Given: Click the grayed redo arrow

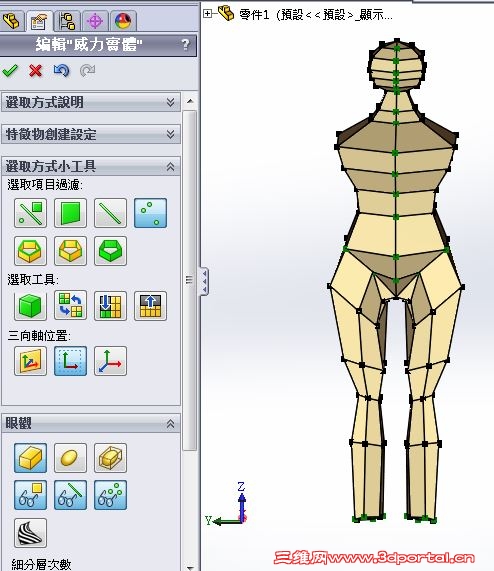Looking at the screenshot, I should (x=87, y=70).
